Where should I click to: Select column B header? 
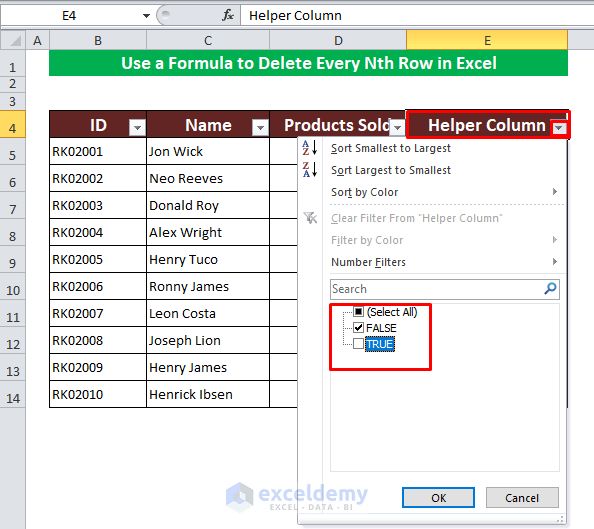pyautogui.click(x=98, y=40)
